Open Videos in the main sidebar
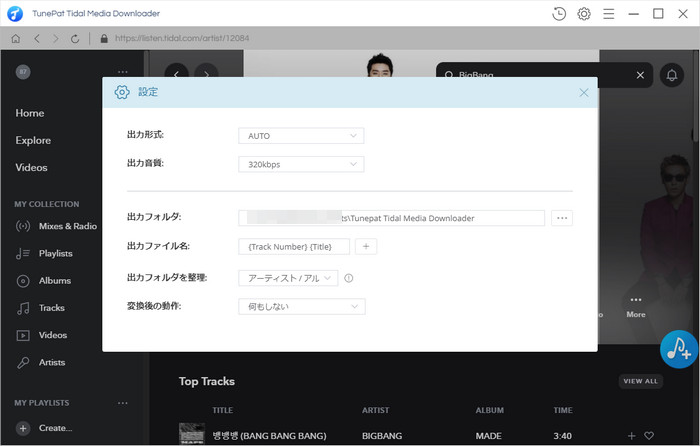The image size is (700, 446). (31, 167)
